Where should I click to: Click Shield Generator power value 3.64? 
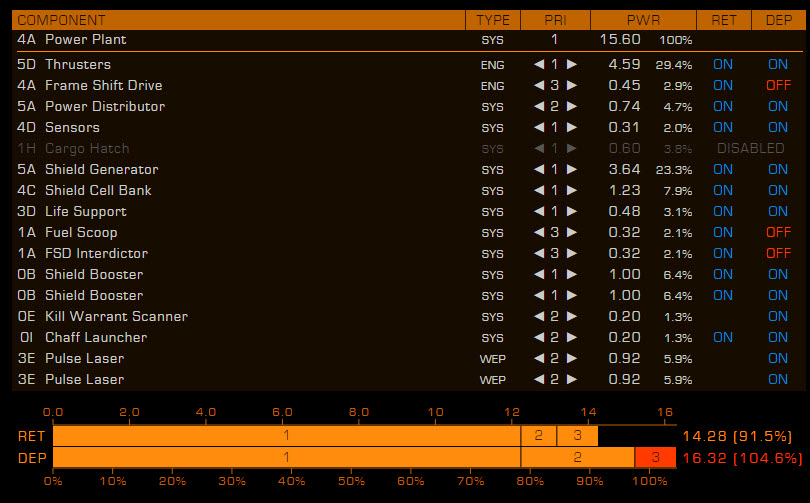click(624, 169)
